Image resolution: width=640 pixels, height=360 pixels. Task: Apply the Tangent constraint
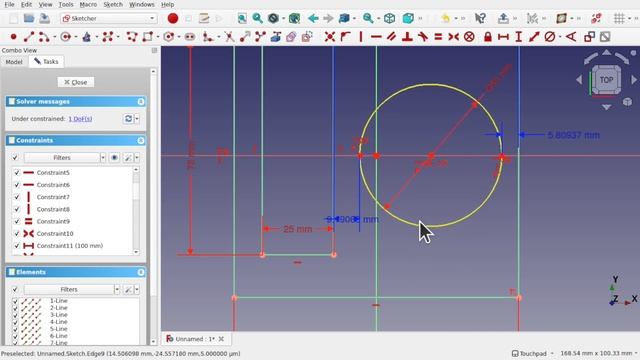tap(423, 37)
